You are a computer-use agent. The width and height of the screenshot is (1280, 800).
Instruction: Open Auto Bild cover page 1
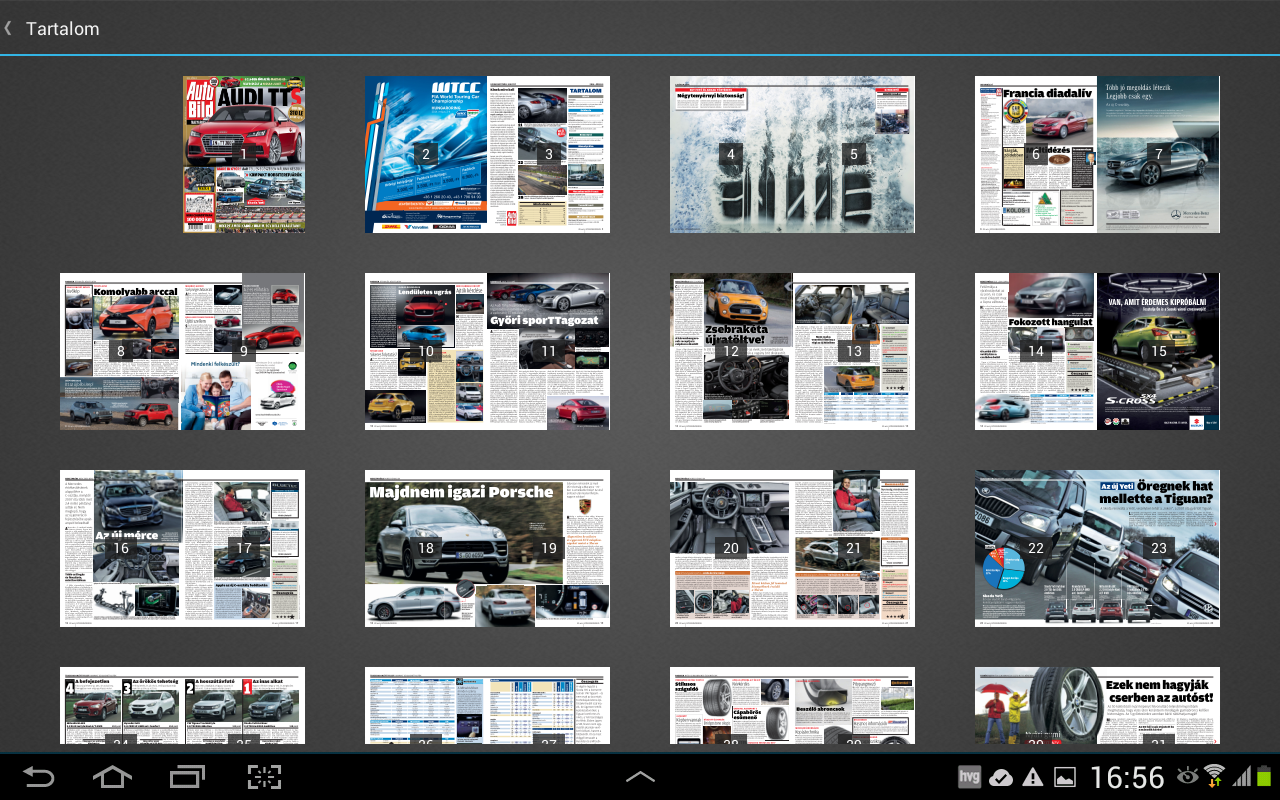[244, 154]
